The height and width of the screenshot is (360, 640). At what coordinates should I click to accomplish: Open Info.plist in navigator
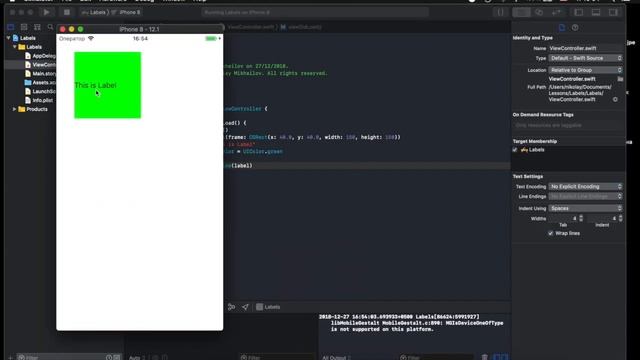click(39, 100)
